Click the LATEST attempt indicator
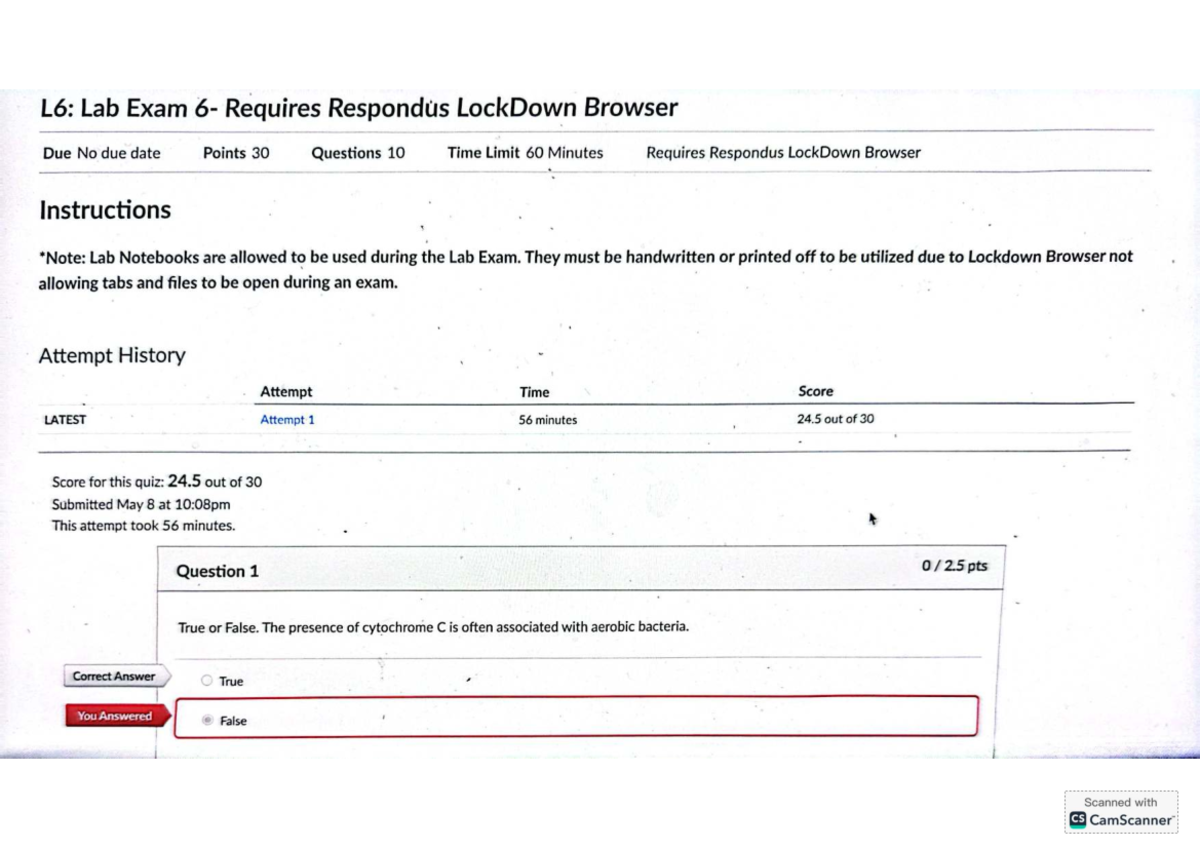Viewport: 1200px width, 848px height. coord(64,420)
